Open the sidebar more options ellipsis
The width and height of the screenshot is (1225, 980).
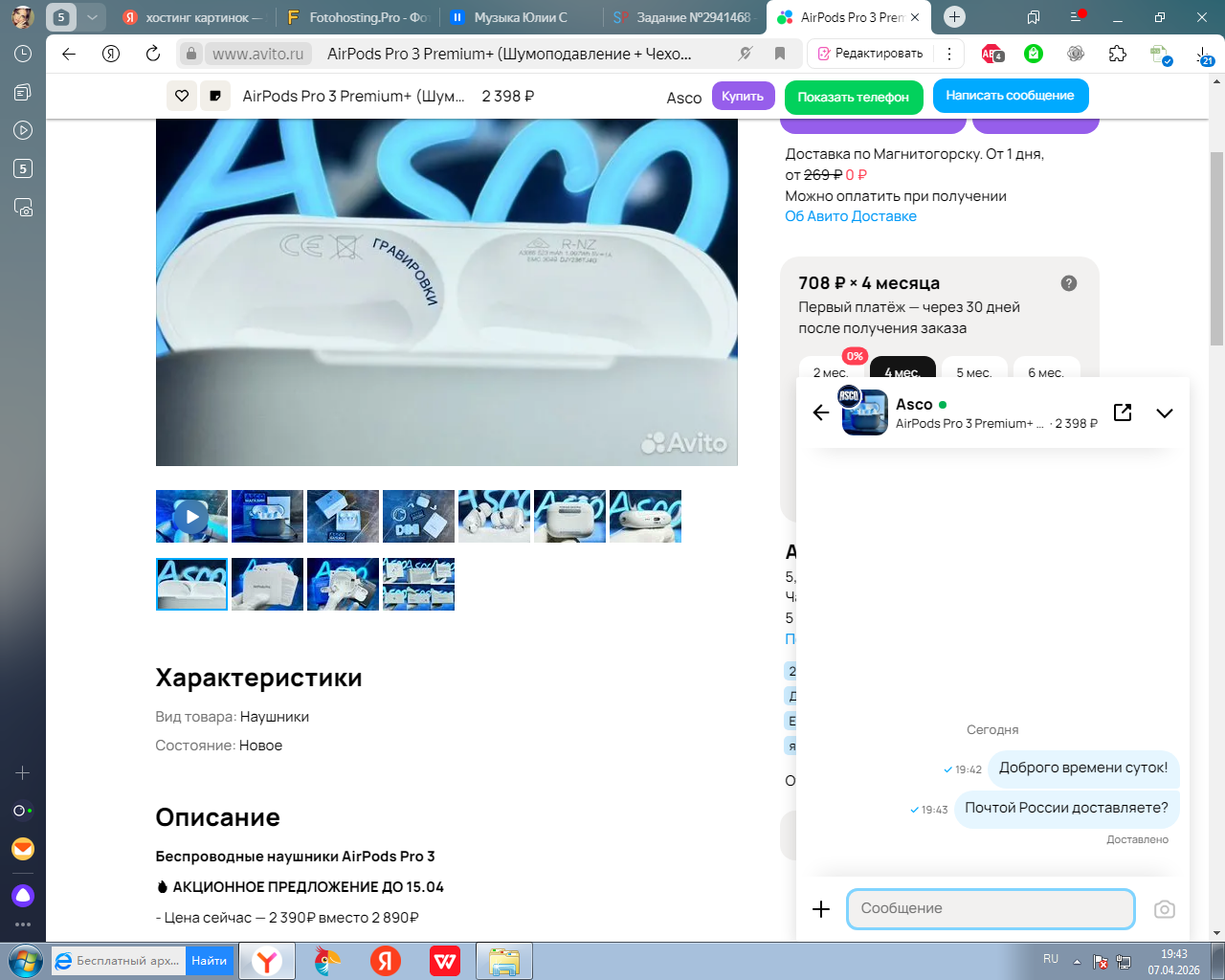(x=23, y=924)
